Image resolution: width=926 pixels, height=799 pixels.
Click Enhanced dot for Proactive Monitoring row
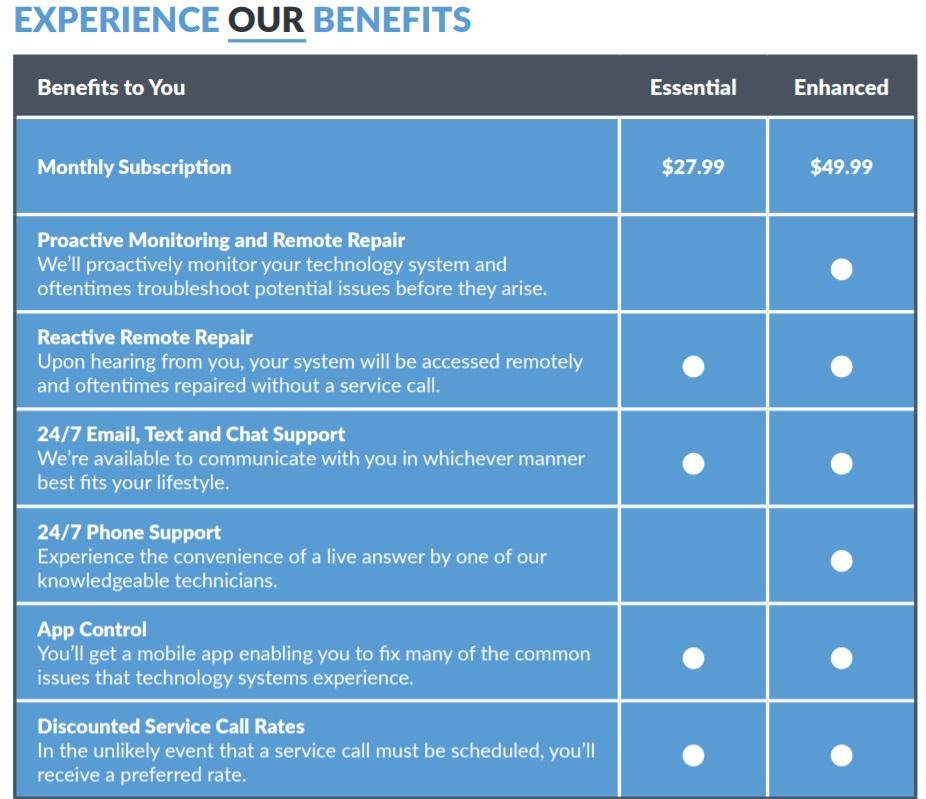point(841,269)
